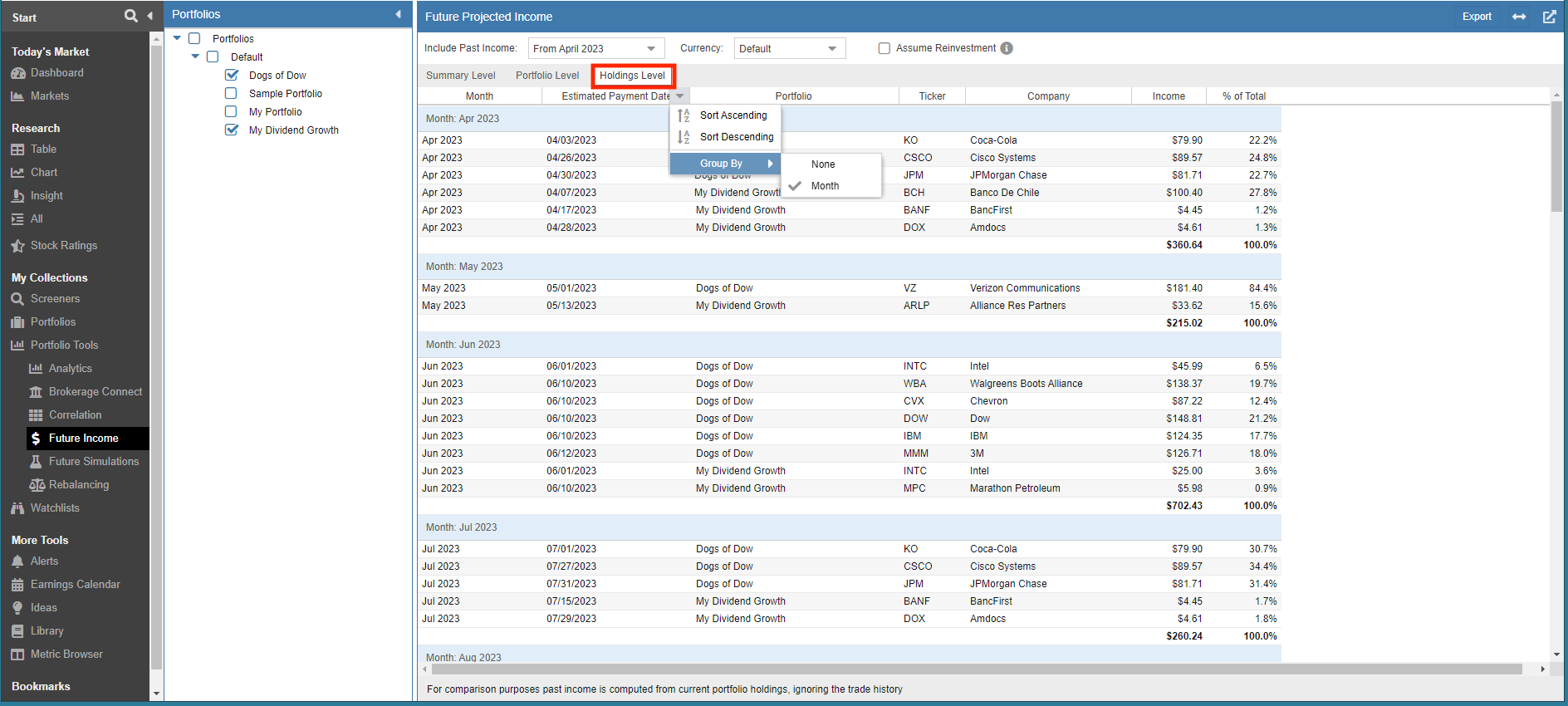Open the Watchlists binoculars icon

coord(17,508)
